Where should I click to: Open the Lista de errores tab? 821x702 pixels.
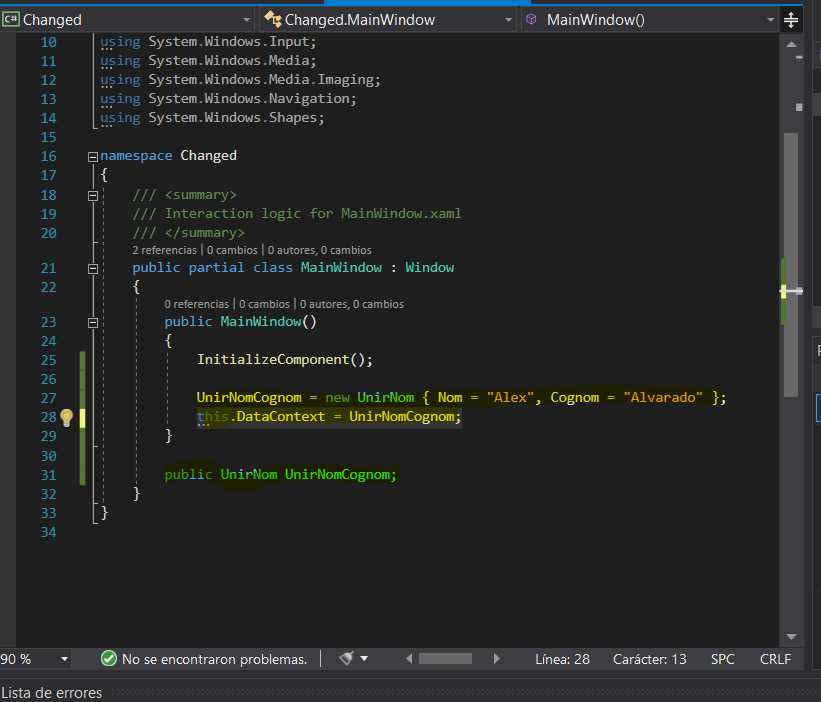coord(51,693)
